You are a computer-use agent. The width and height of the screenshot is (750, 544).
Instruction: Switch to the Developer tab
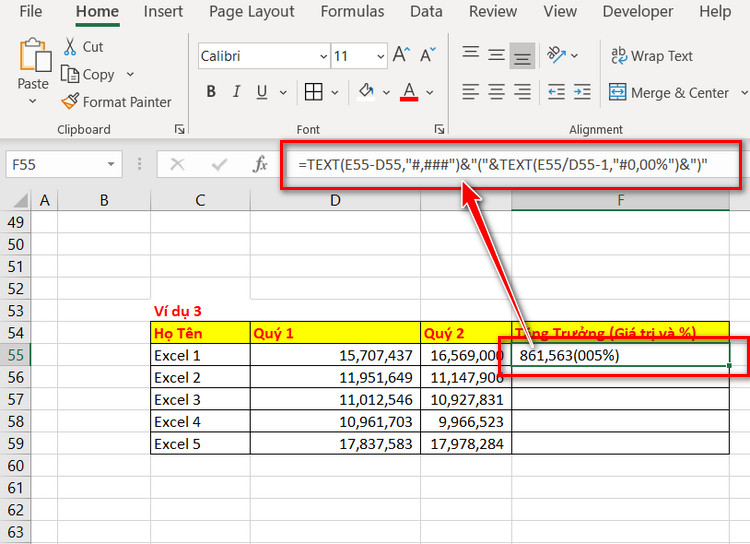[638, 11]
